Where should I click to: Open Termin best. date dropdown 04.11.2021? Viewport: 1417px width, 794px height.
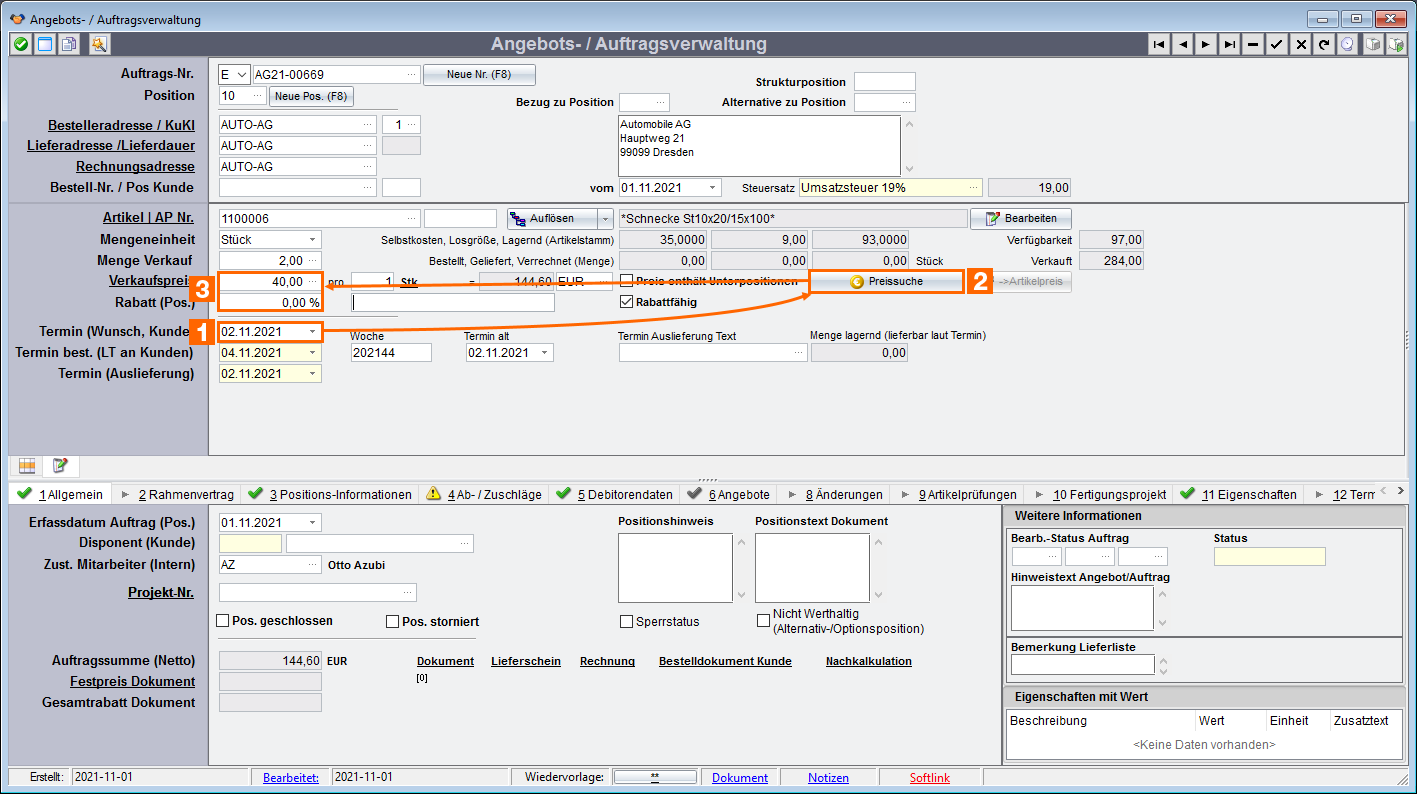tap(313, 352)
